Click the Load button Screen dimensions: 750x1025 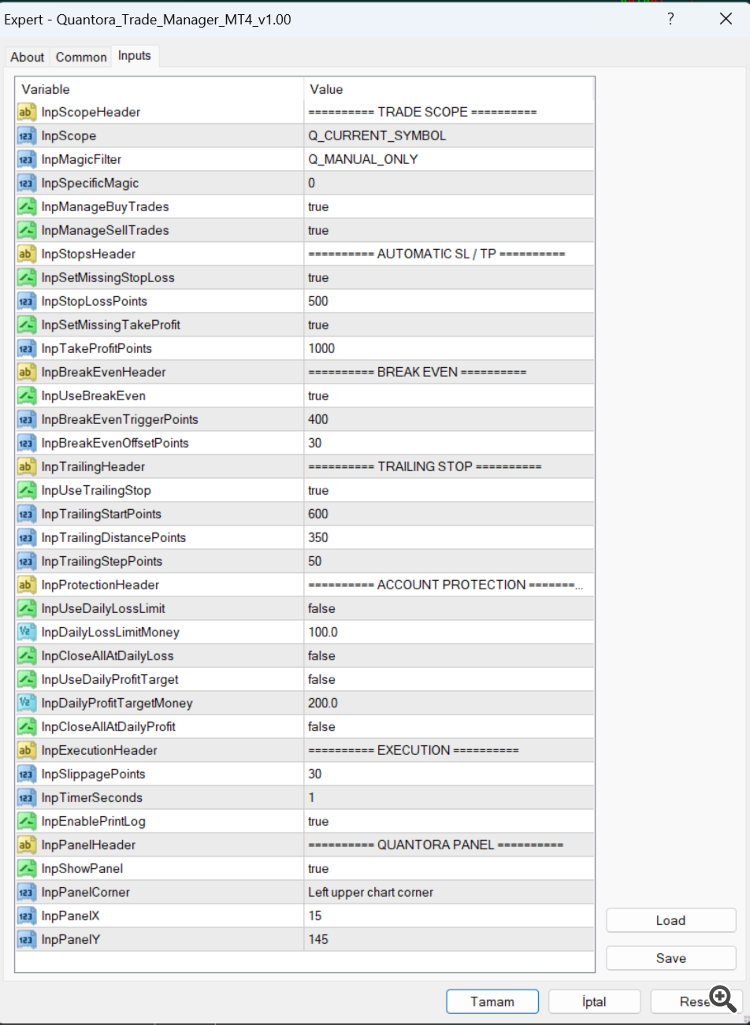(x=671, y=920)
